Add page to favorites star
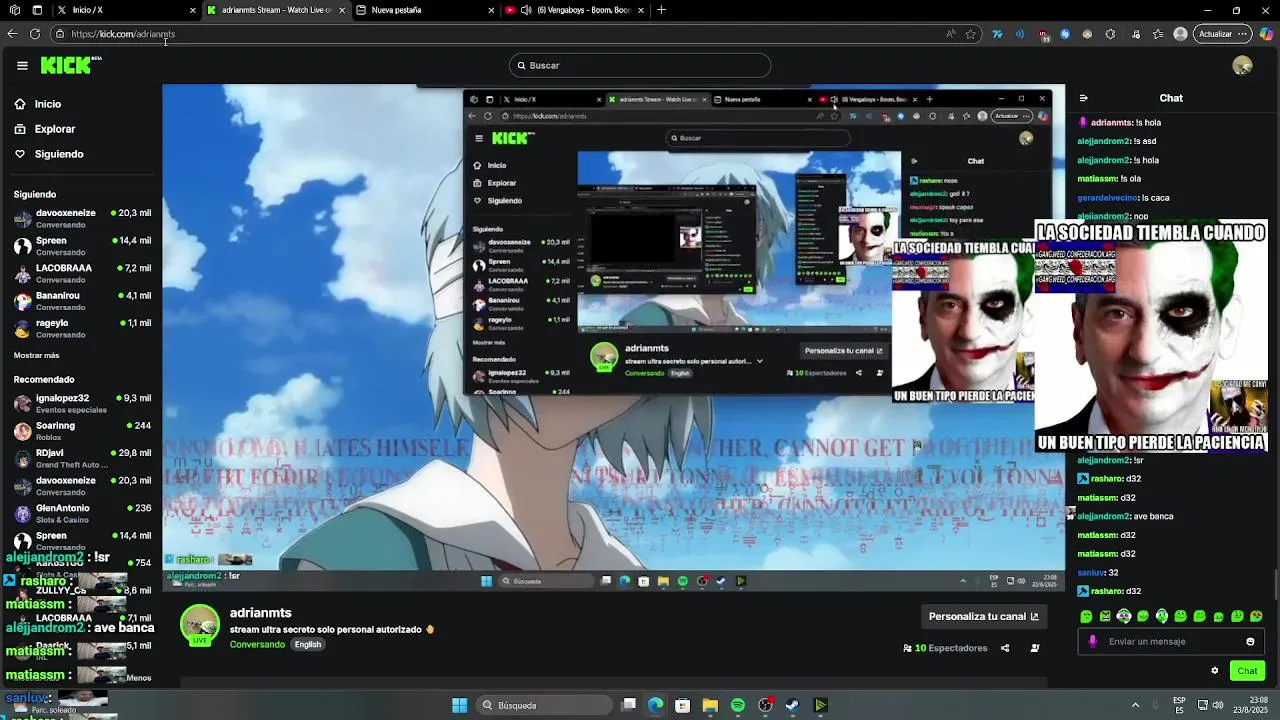Screen dimensions: 1280x720 tap(970, 34)
